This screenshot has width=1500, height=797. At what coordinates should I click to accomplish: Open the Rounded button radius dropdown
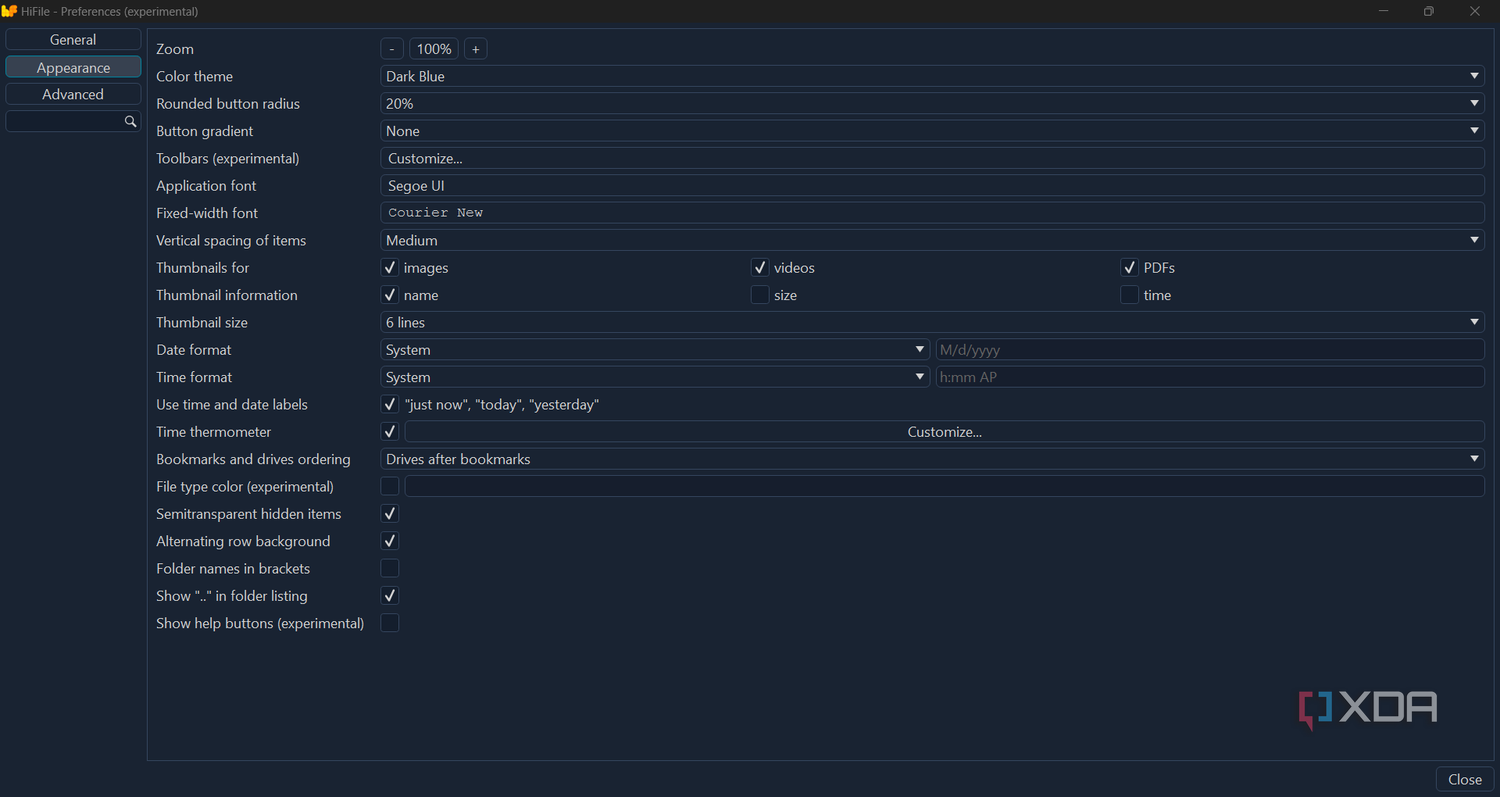tap(932, 104)
